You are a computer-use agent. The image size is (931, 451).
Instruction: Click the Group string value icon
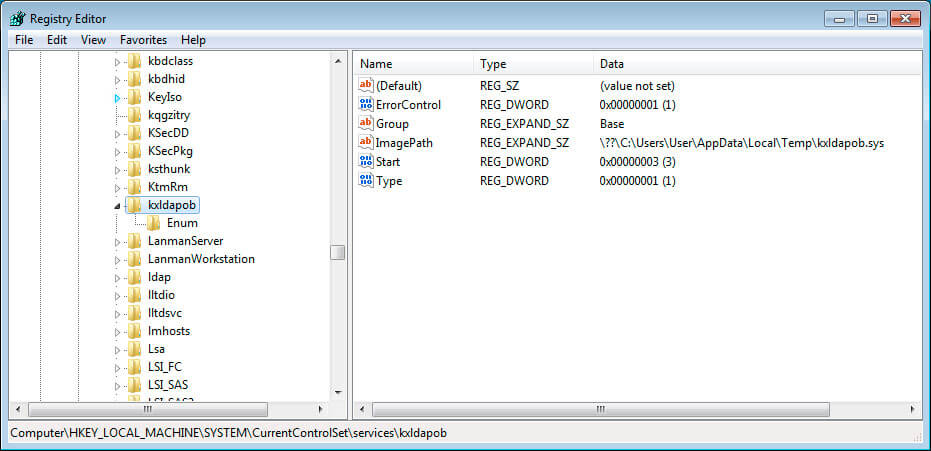pyautogui.click(x=366, y=123)
